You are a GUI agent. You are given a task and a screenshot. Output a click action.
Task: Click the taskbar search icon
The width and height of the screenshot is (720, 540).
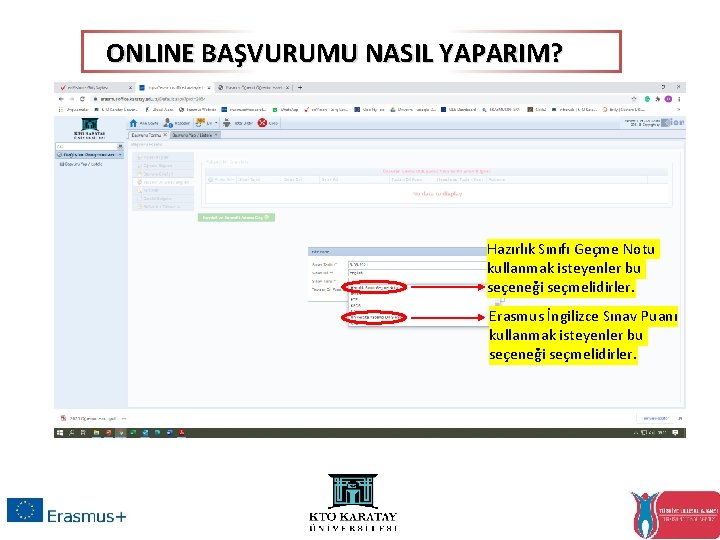72,433
